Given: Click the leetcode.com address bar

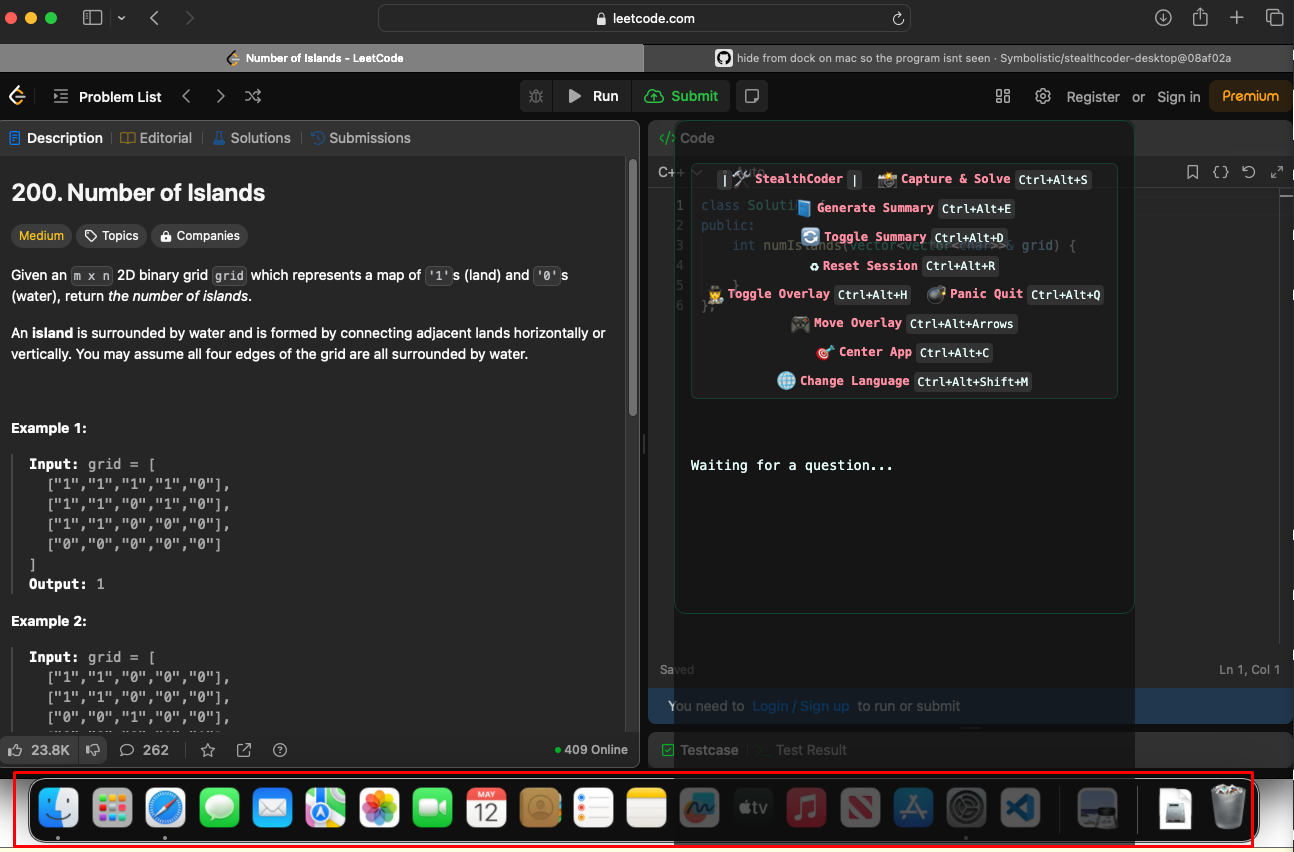Looking at the screenshot, I should [x=644, y=18].
